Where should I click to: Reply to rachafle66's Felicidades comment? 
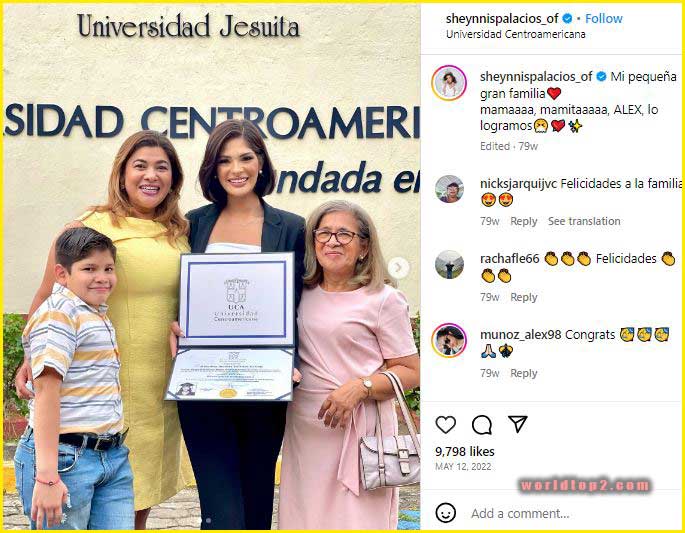pos(523,297)
